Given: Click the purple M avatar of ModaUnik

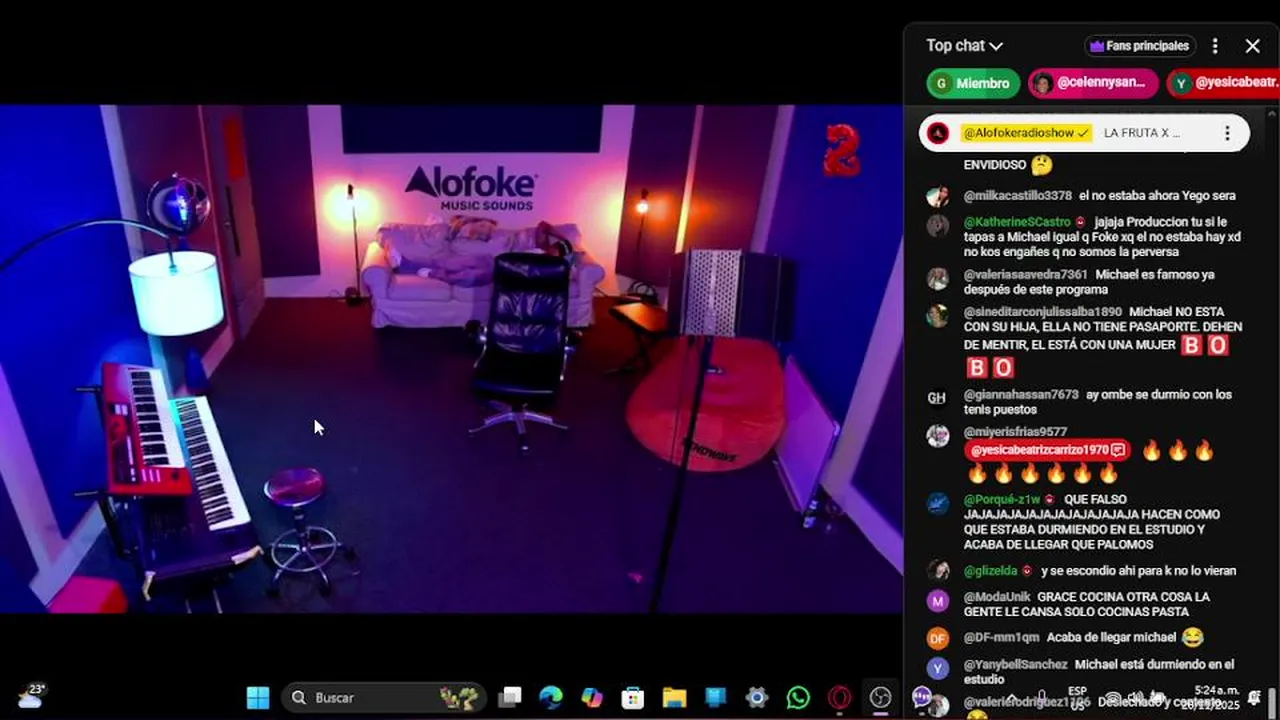Looking at the screenshot, I should point(937,601).
